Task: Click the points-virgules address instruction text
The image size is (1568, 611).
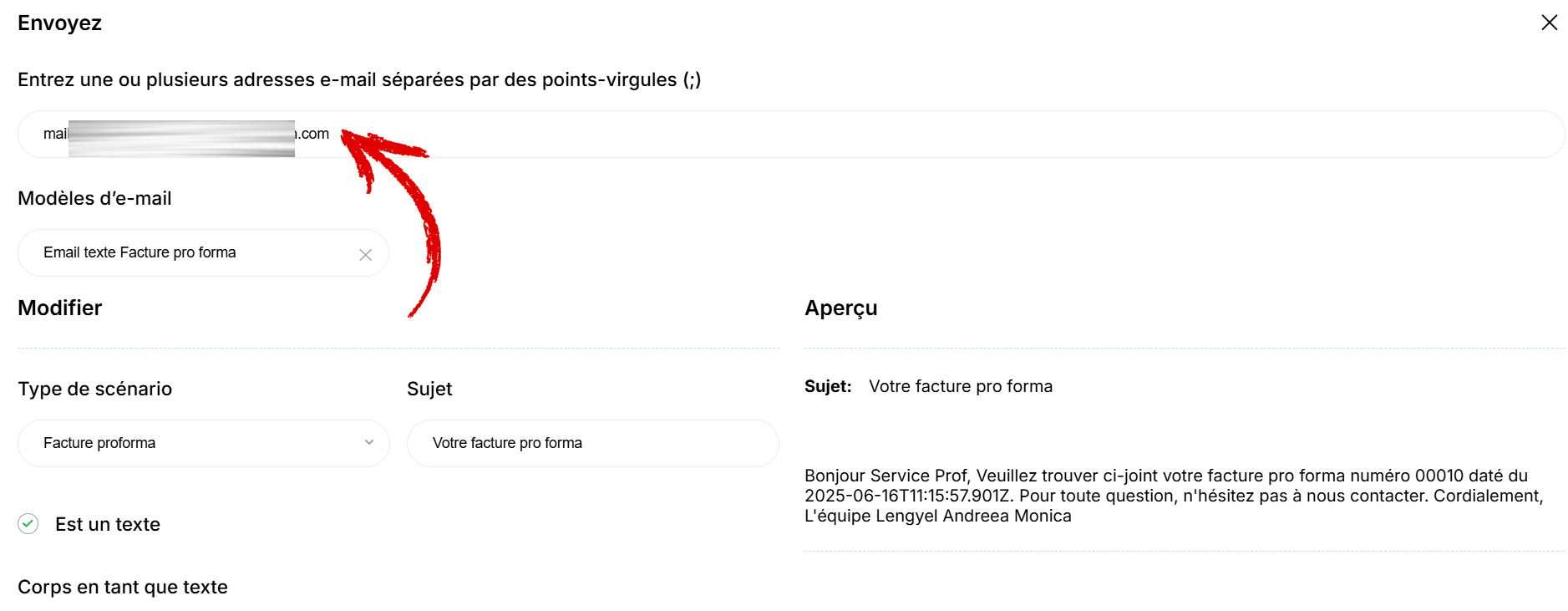Action: [x=359, y=79]
